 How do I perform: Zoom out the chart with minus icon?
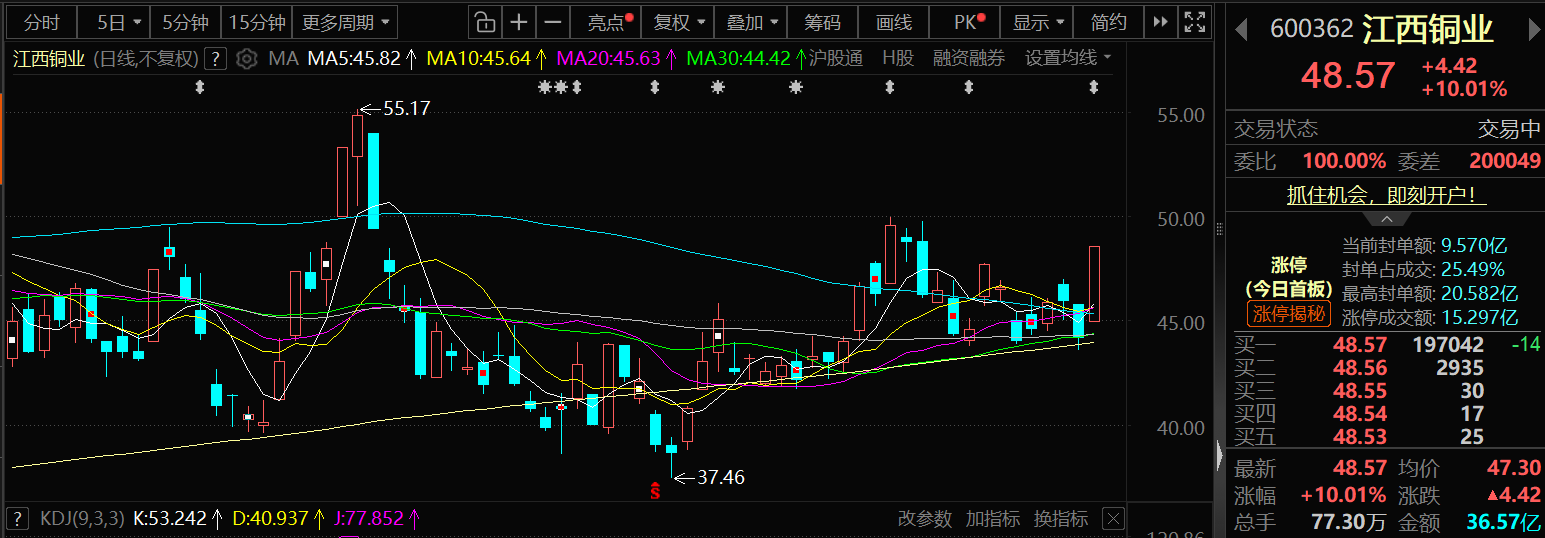click(552, 22)
